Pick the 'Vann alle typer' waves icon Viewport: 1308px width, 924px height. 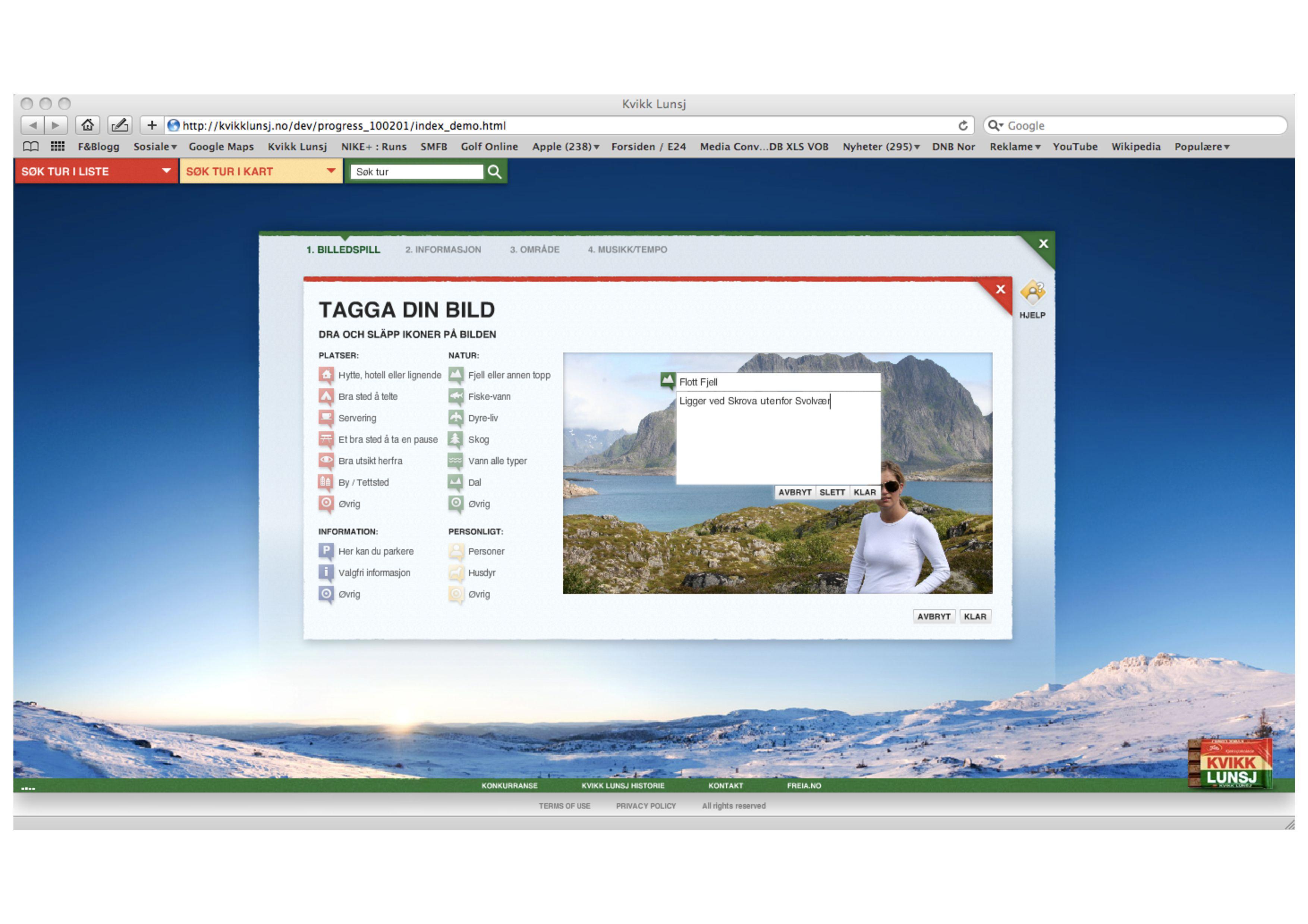pos(456,461)
